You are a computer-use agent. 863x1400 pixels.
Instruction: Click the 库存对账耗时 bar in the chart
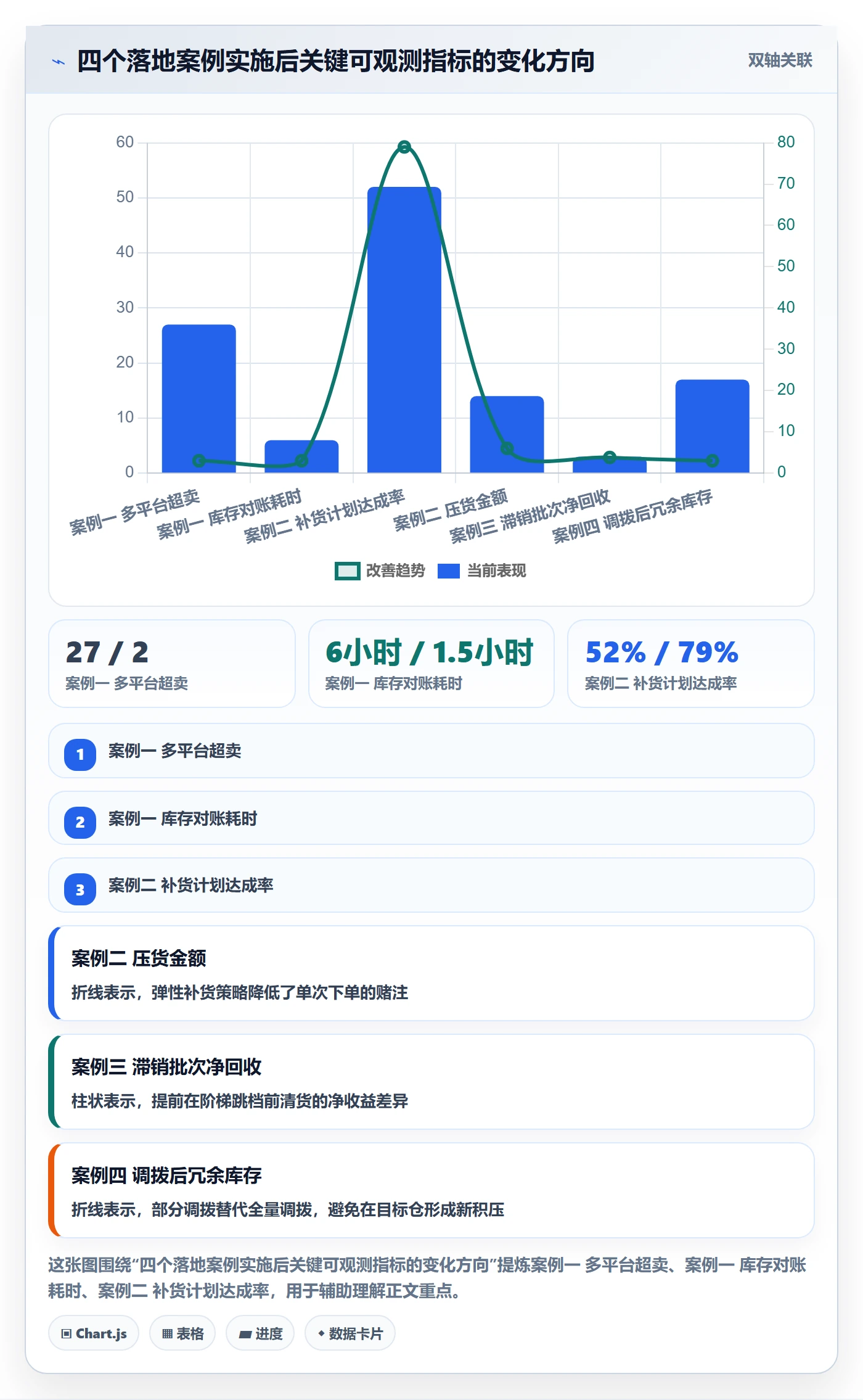coord(301,456)
